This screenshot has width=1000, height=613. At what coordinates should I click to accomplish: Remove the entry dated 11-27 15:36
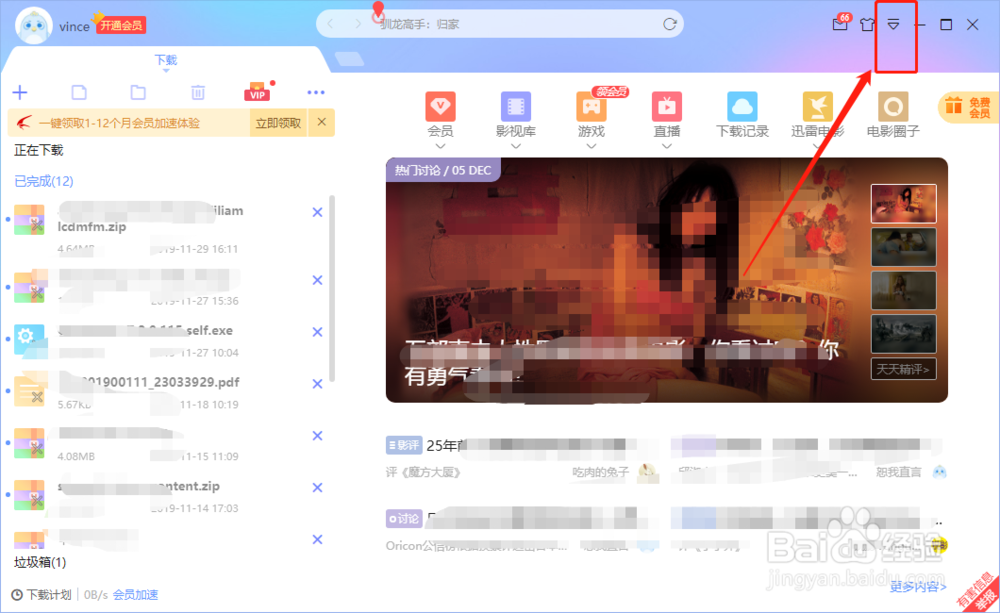(x=317, y=280)
